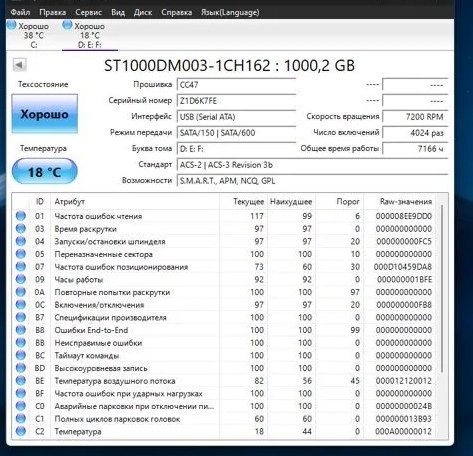Image resolution: width=473 pixels, height=456 pixels.
Task: Click the Raw-значения column header
Action: coord(406,202)
